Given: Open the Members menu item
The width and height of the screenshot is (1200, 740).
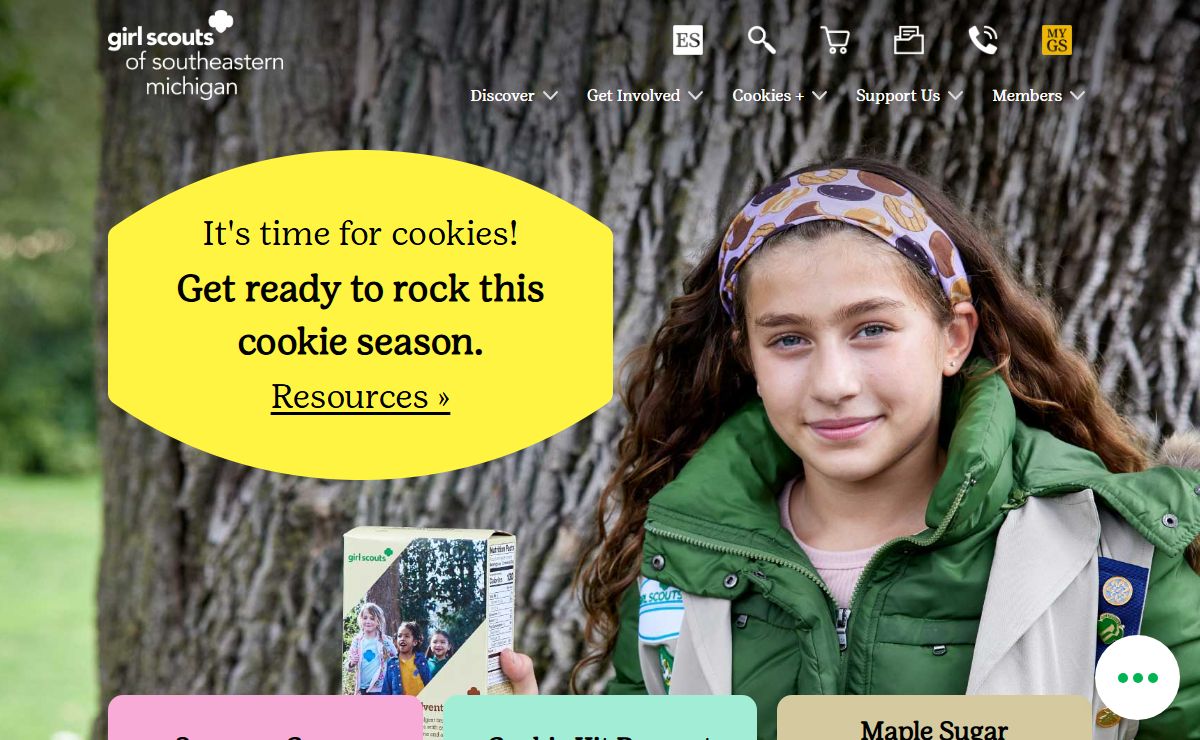Looking at the screenshot, I should point(1027,96).
